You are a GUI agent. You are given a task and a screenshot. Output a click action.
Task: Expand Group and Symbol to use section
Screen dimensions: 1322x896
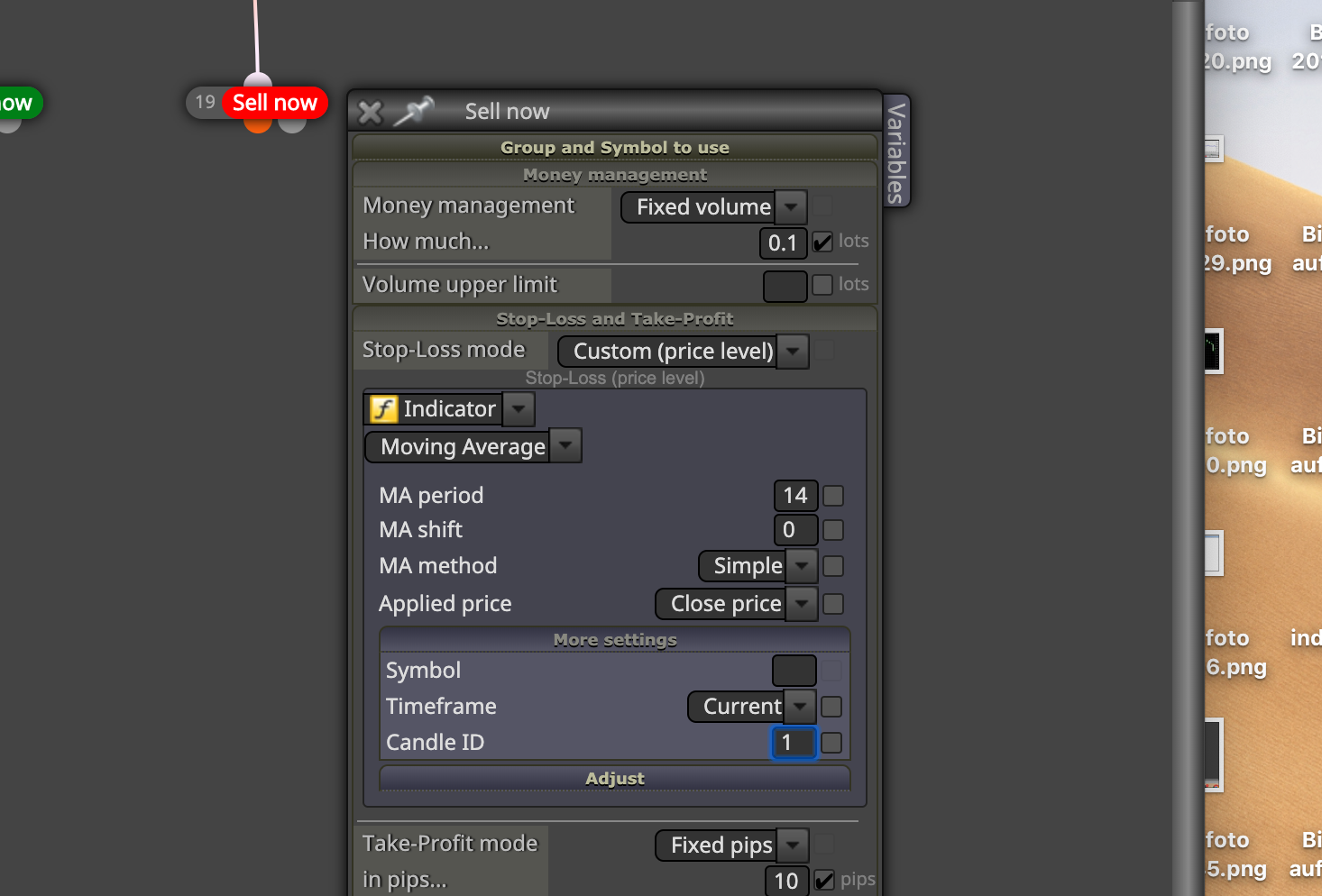point(615,148)
